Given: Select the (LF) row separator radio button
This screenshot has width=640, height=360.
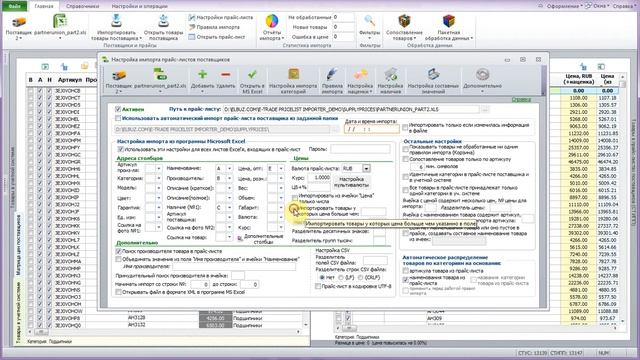Looking at the screenshot, I should [341, 278].
